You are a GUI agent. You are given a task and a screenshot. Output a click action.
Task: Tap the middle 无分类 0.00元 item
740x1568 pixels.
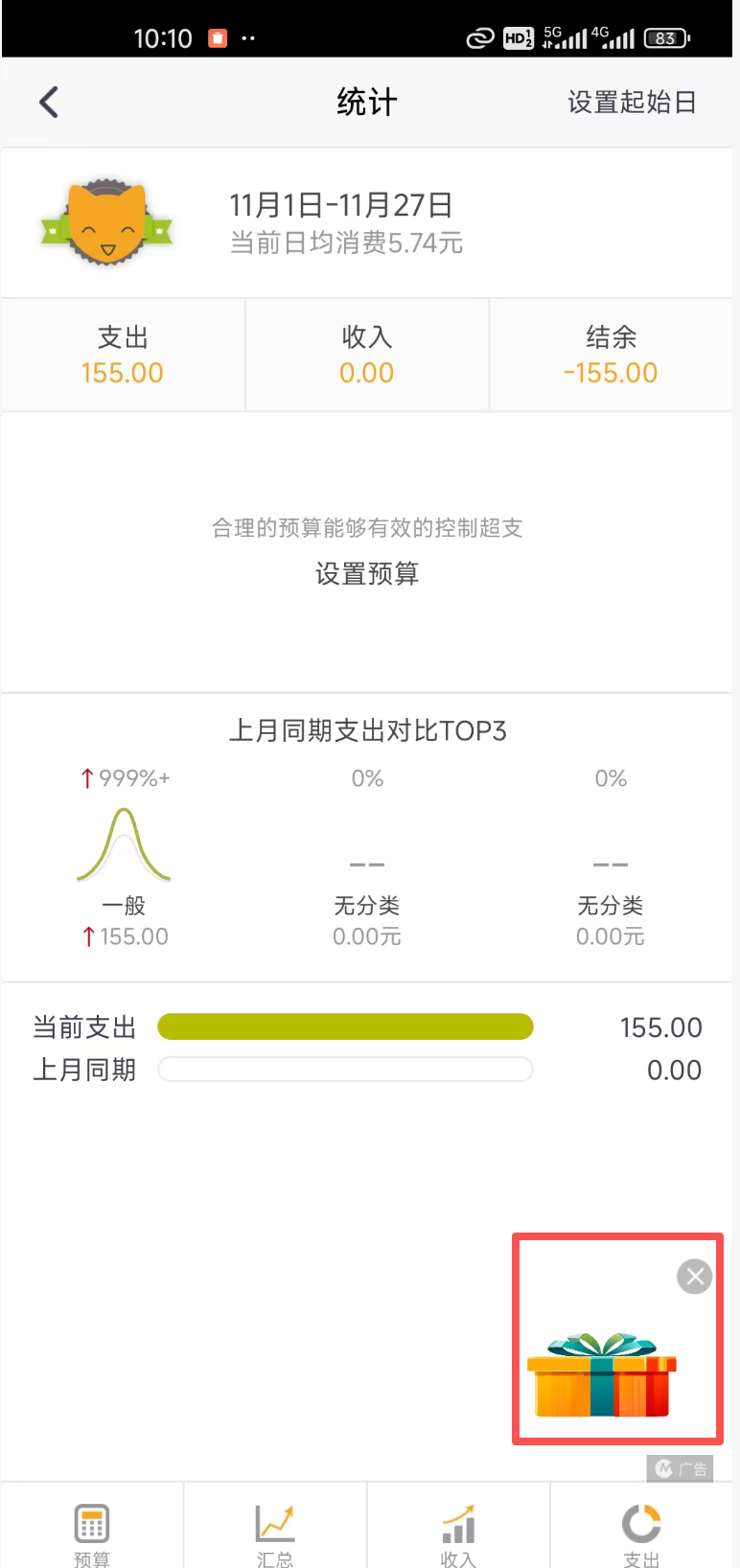(x=367, y=919)
